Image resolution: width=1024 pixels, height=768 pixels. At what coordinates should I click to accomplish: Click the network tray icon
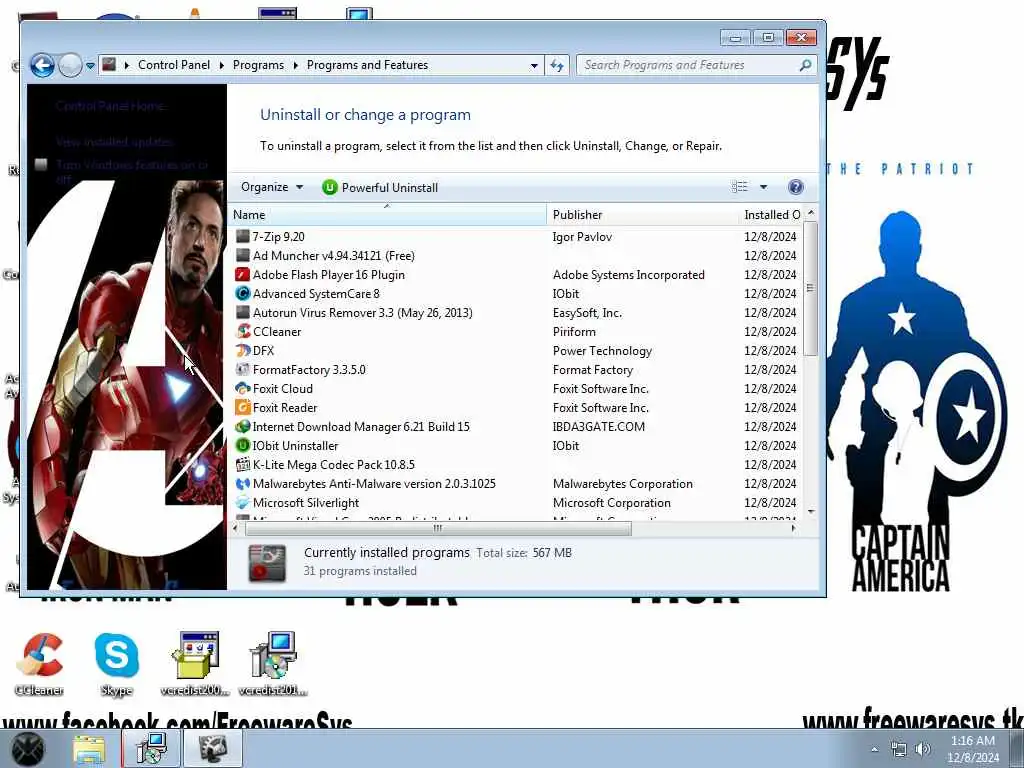coord(899,749)
